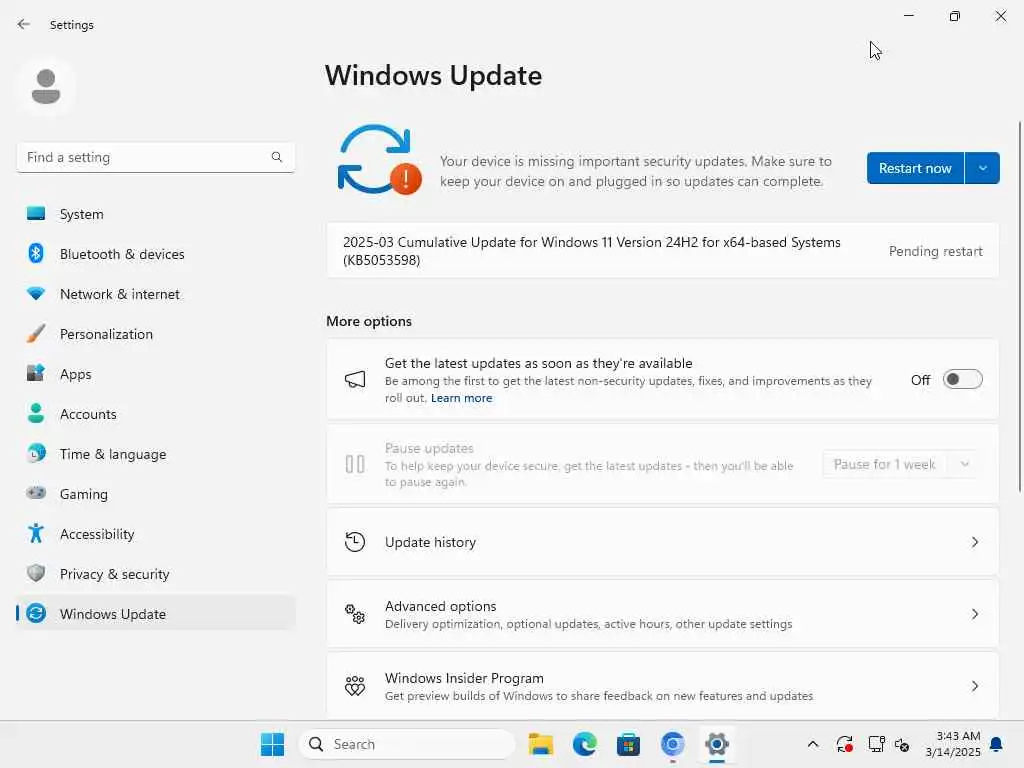
Task: Click the chevron on Update history row
Action: pyautogui.click(x=974, y=542)
